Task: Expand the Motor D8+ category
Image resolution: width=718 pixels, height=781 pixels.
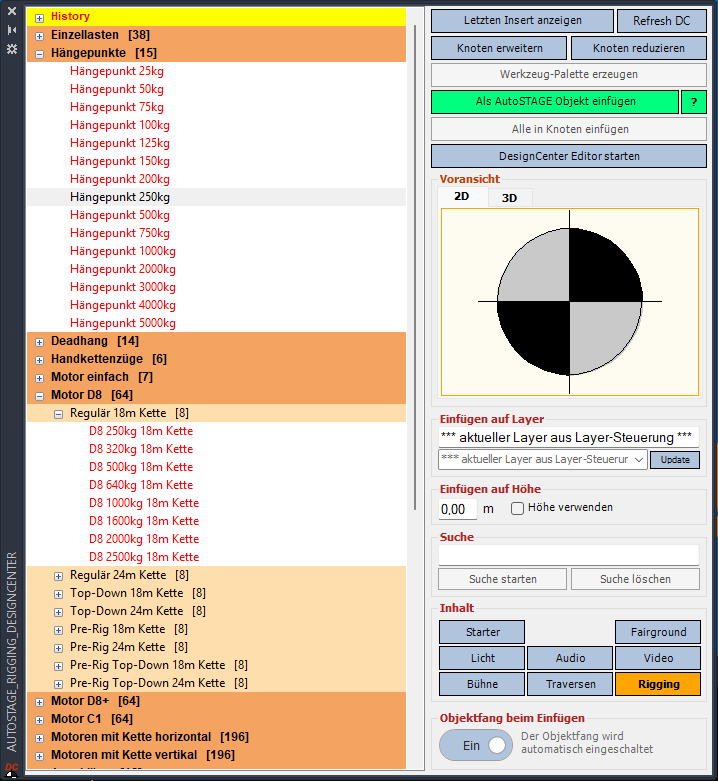Action: click(x=40, y=701)
